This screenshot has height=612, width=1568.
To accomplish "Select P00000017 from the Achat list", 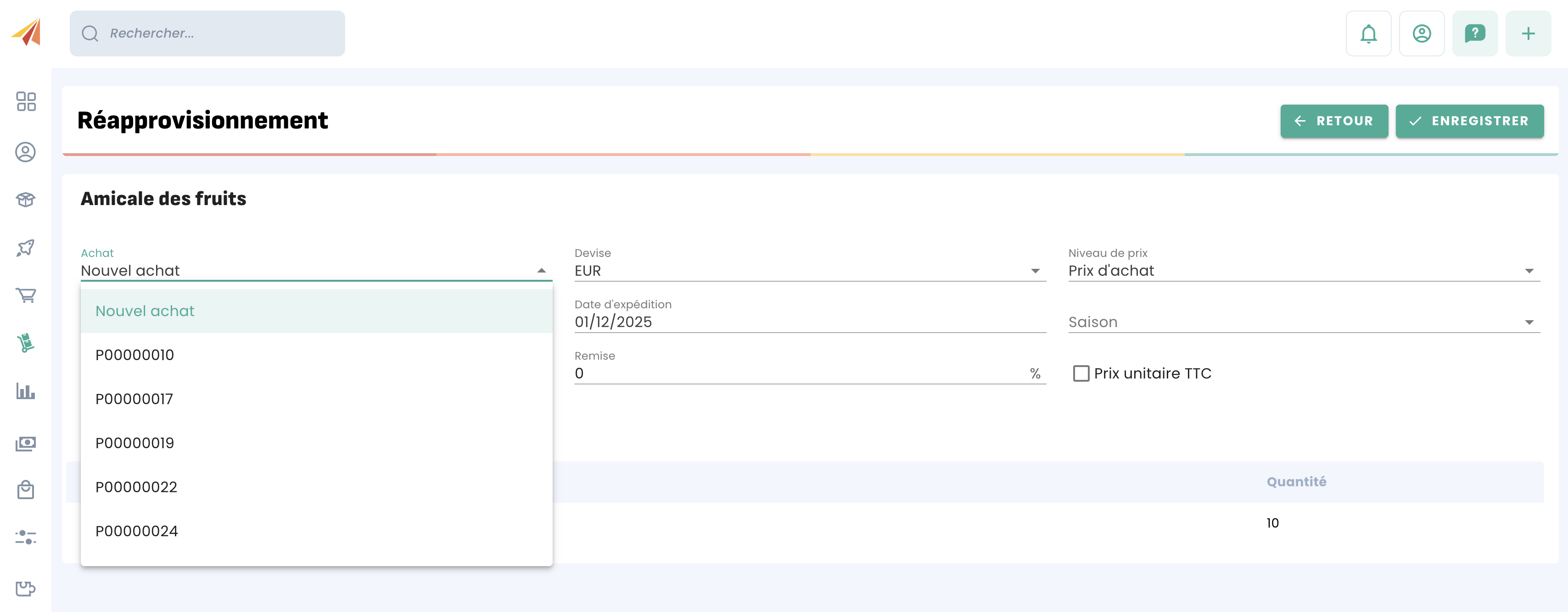I will click(134, 399).
